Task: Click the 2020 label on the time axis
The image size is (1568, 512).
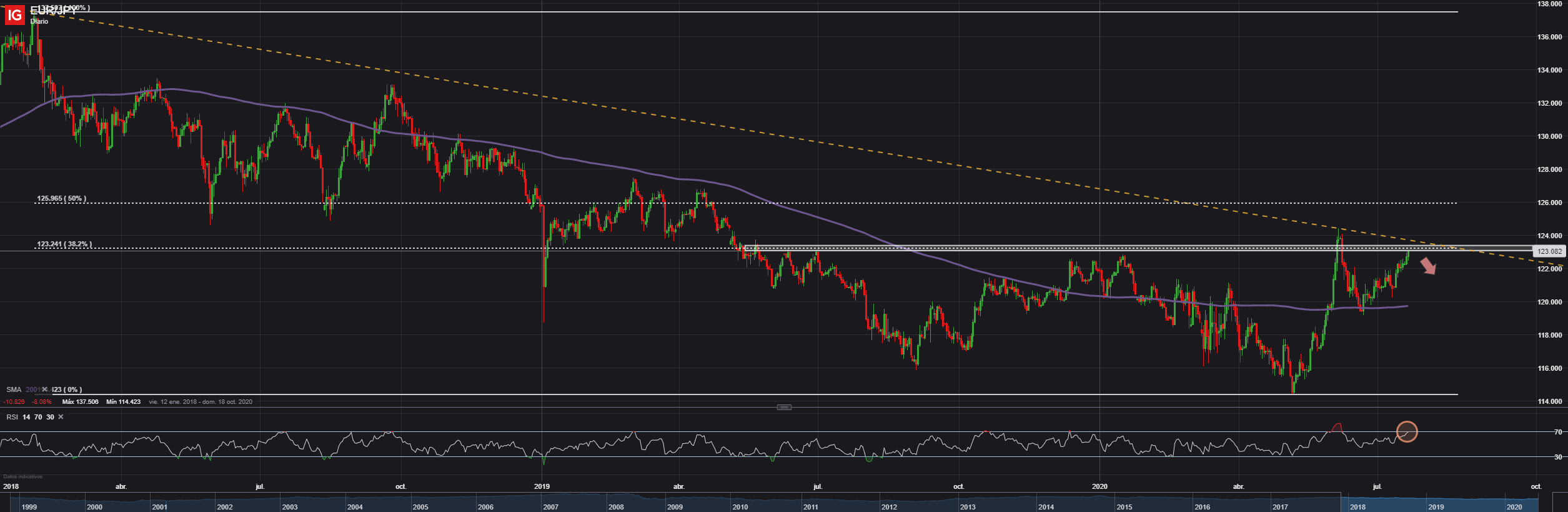Action: click(1099, 486)
